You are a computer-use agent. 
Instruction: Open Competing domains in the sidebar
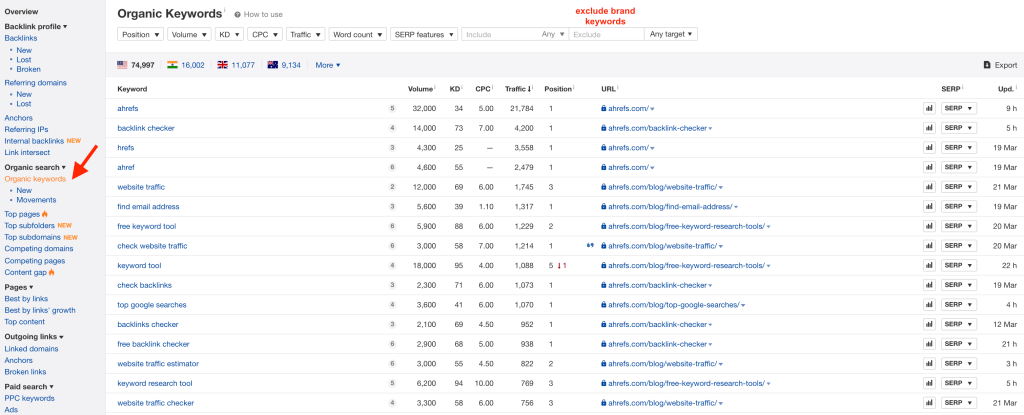click(39, 248)
